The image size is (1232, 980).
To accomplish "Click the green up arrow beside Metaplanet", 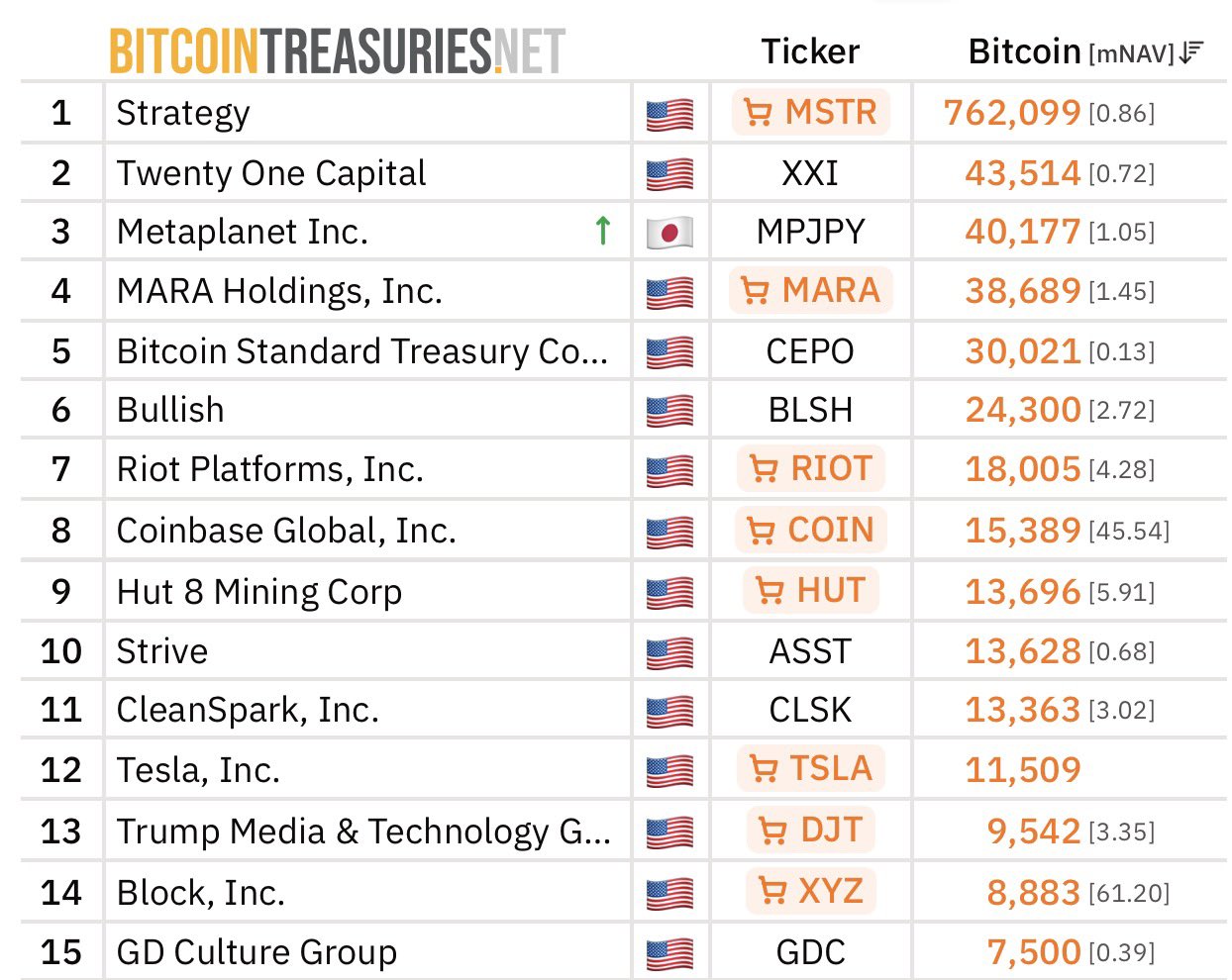I will [601, 232].
